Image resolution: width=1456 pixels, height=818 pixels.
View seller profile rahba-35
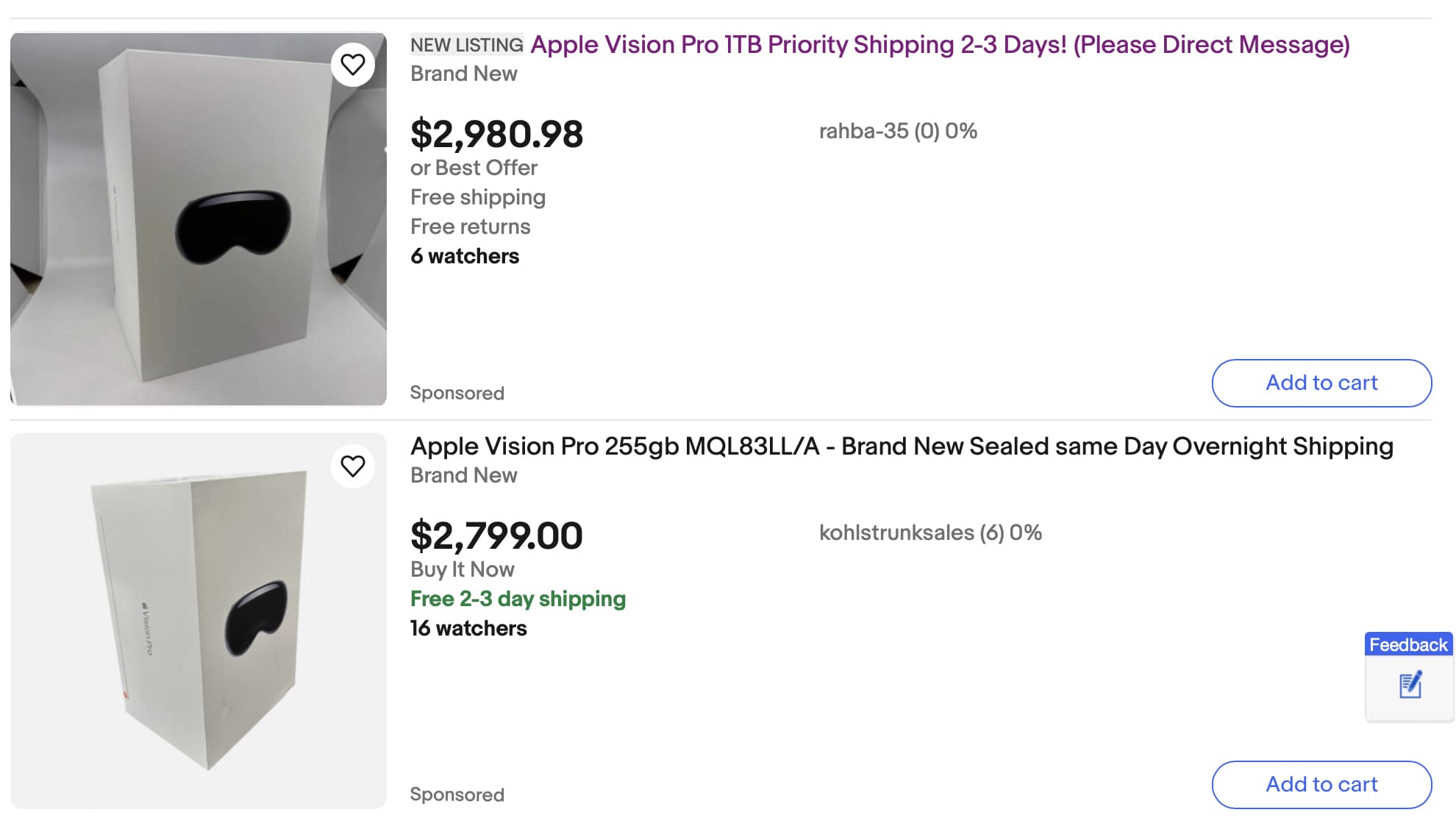click(x=898, y=131)
